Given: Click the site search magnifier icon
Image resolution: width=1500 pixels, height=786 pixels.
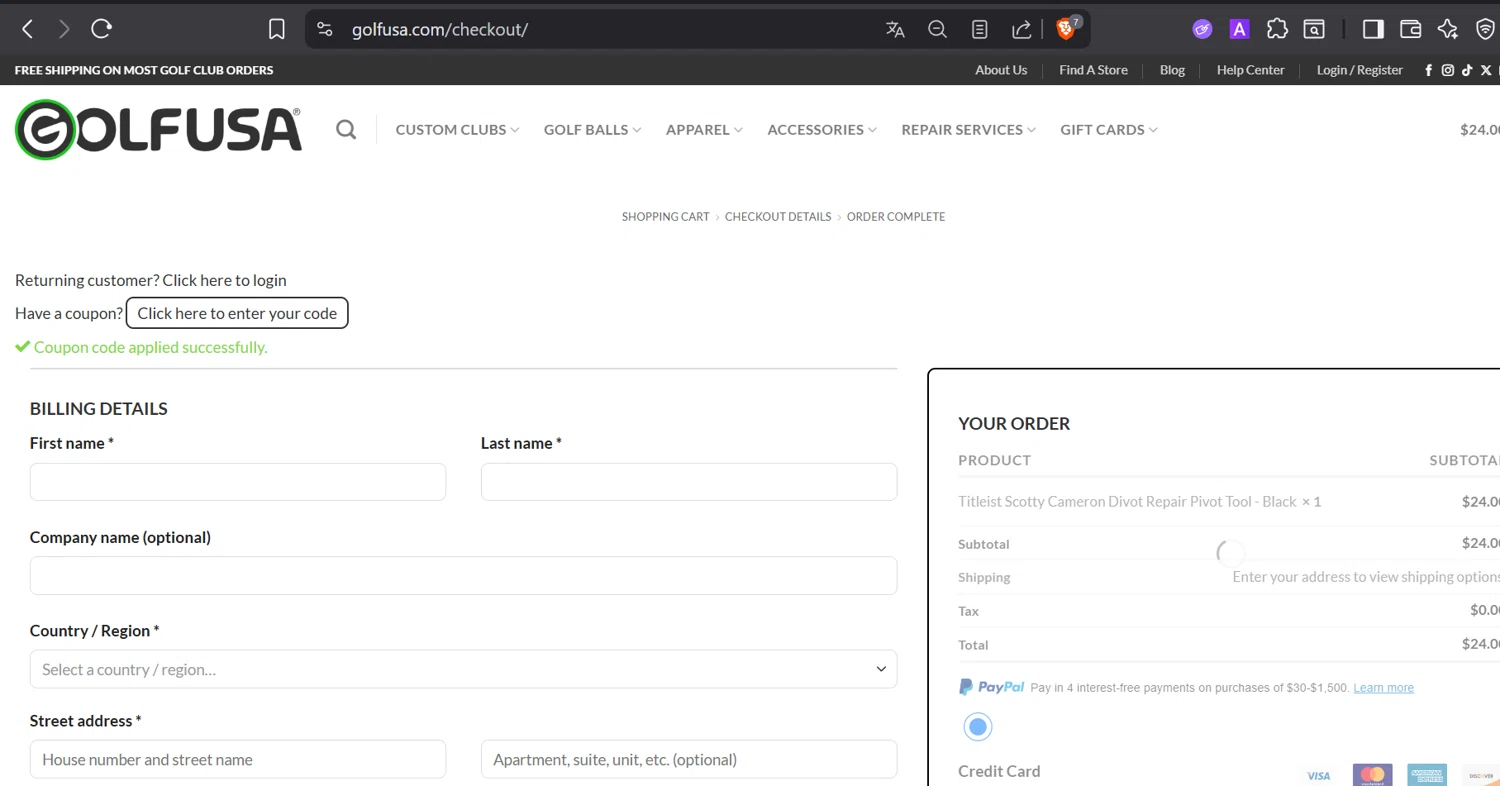Looking at the screenshot, I should (x=346, y=129).
